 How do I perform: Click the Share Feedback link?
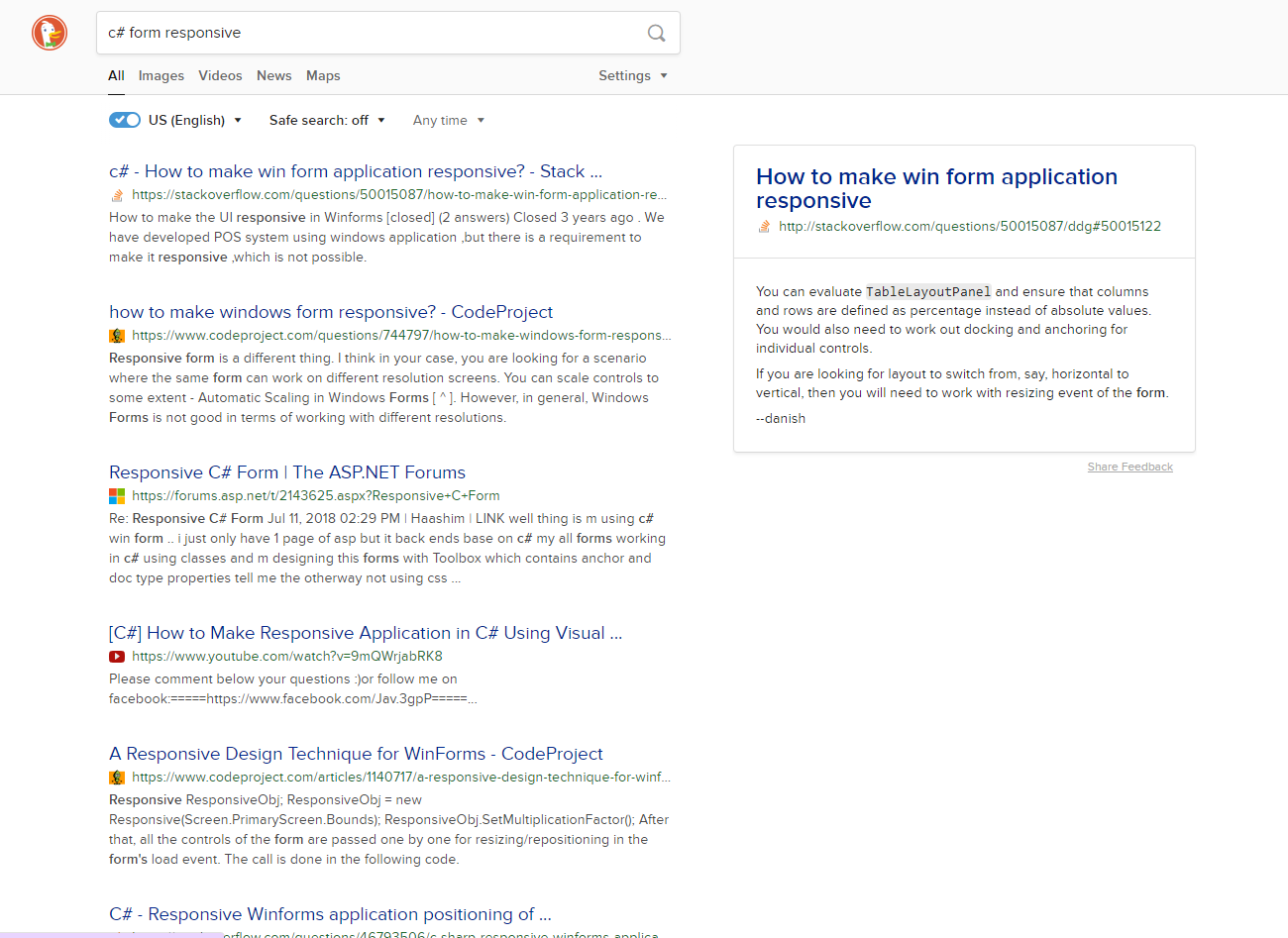pos(1129,467)
